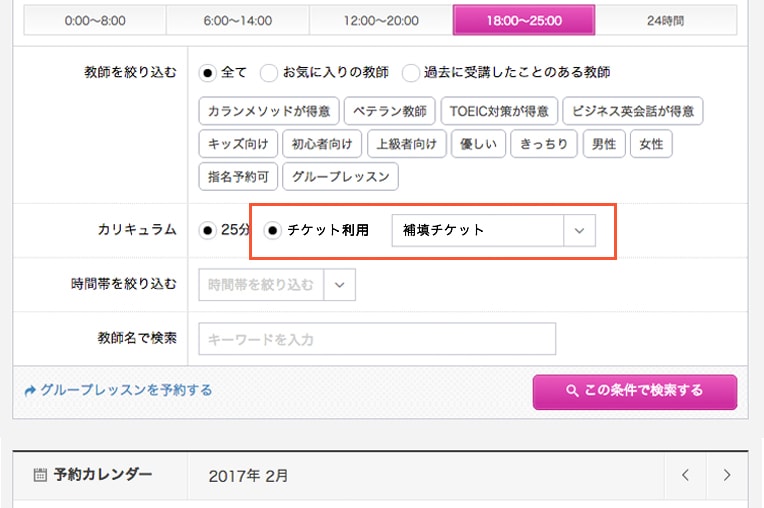764x508 pixels.
Task: Click the next month arrow icon
Action: [x=727, y=476]
